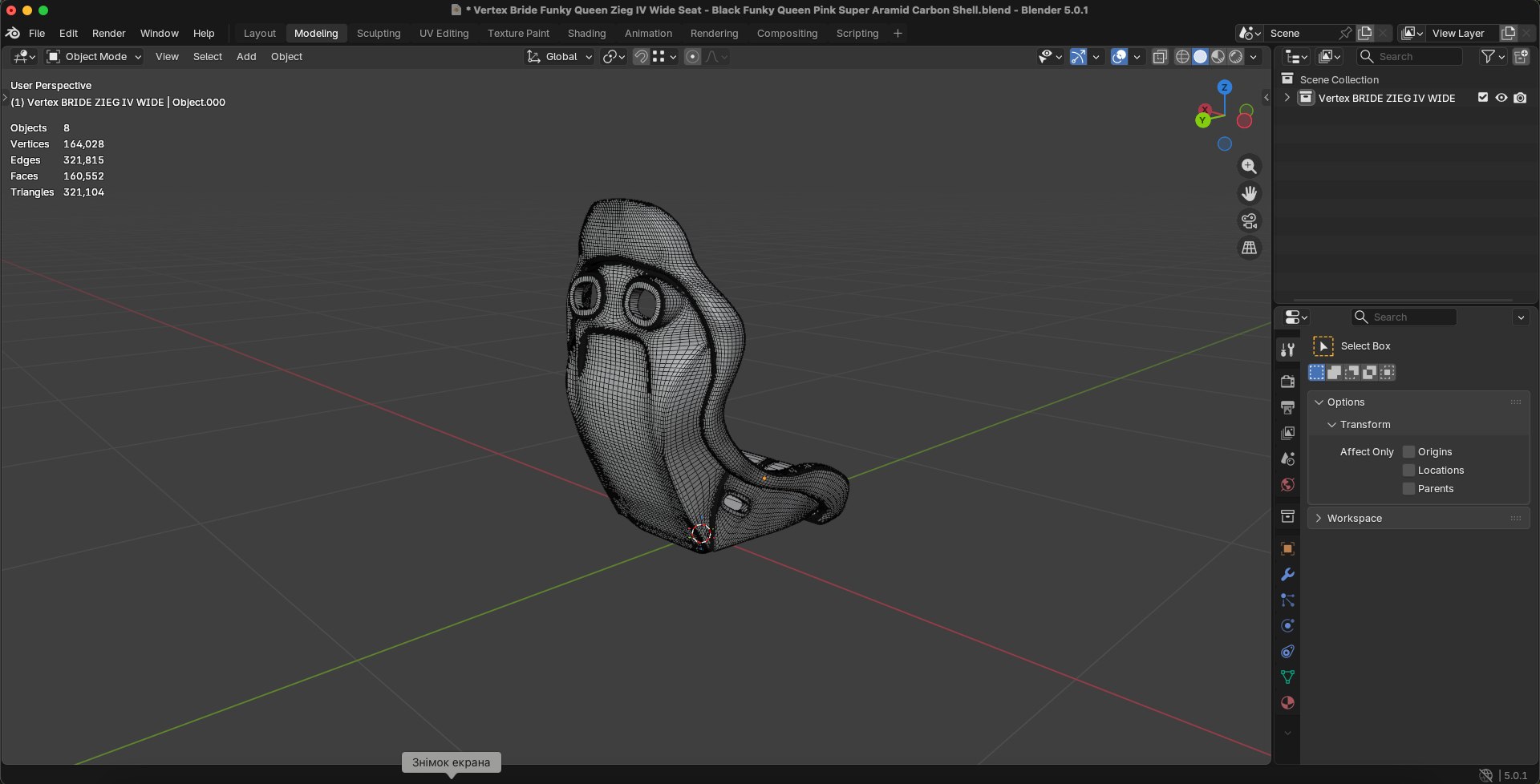Open the Object properties tab
Viewport: 1540px width, 784px height.
1287,548
